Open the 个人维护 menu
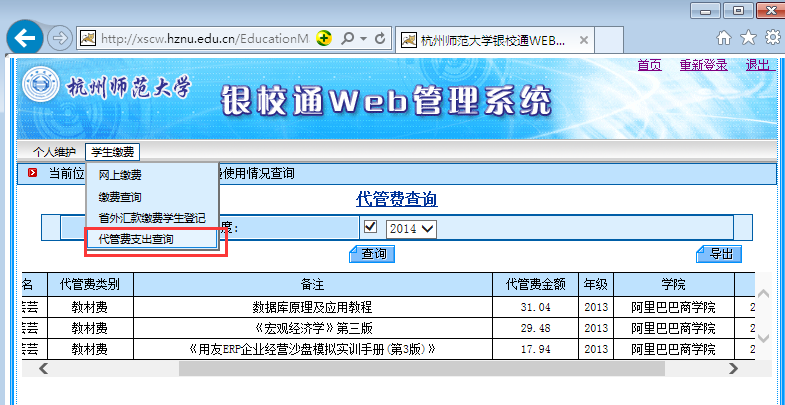 tap(54, 152)
